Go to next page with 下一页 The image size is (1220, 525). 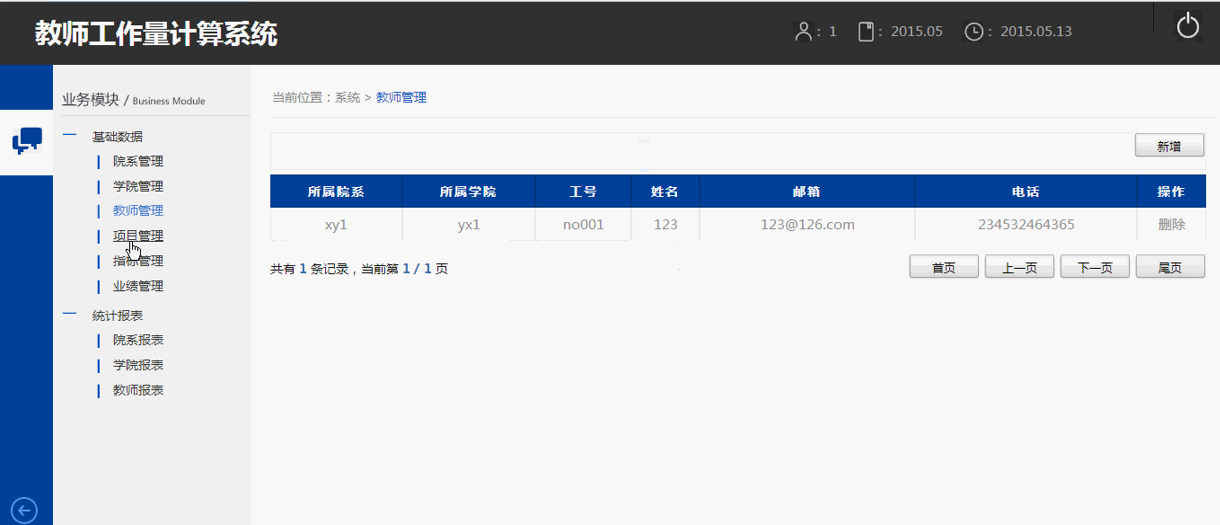pos(1095,267)
